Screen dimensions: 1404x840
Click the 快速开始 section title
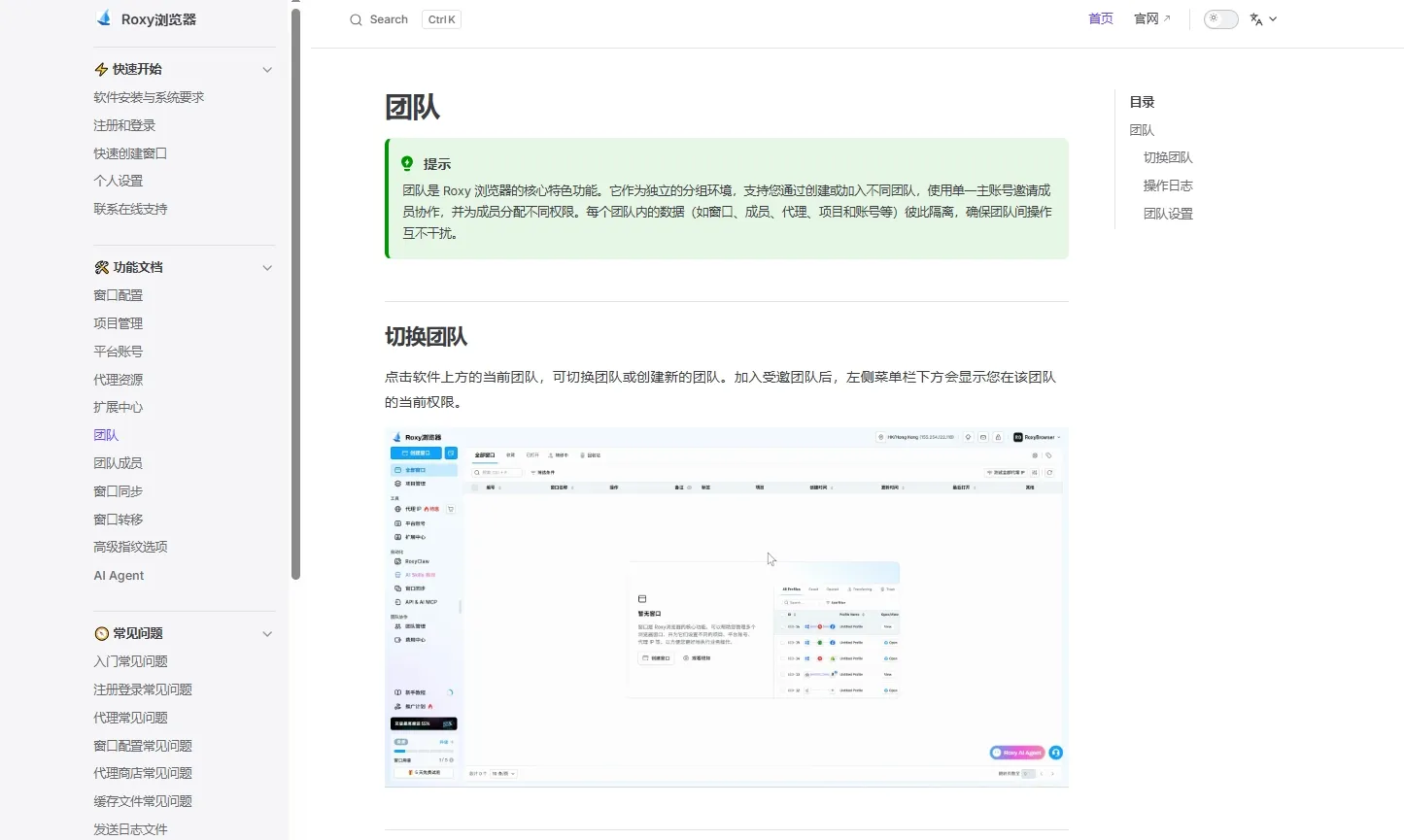point(137,69)
